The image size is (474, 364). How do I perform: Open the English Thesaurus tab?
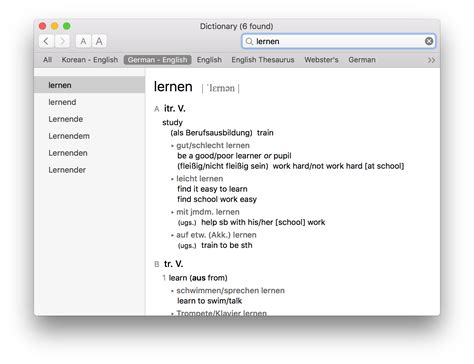click(x=263, y=60)
